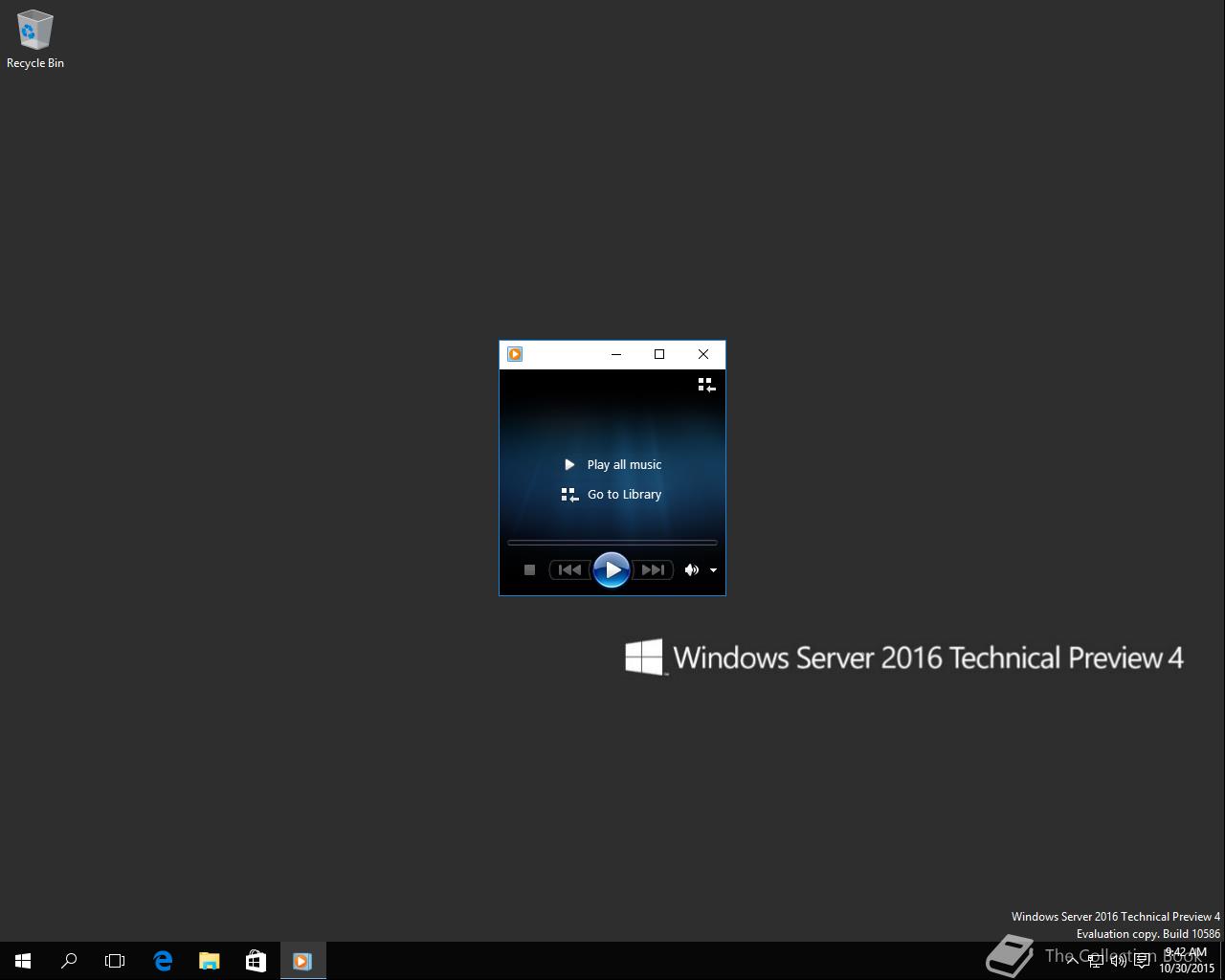
Task: Open the Recycle Bin desktop icon
Action: click(35, 39)
